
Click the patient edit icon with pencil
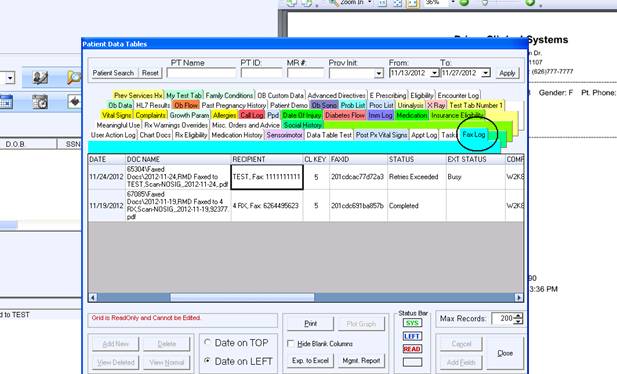[40, 78]
